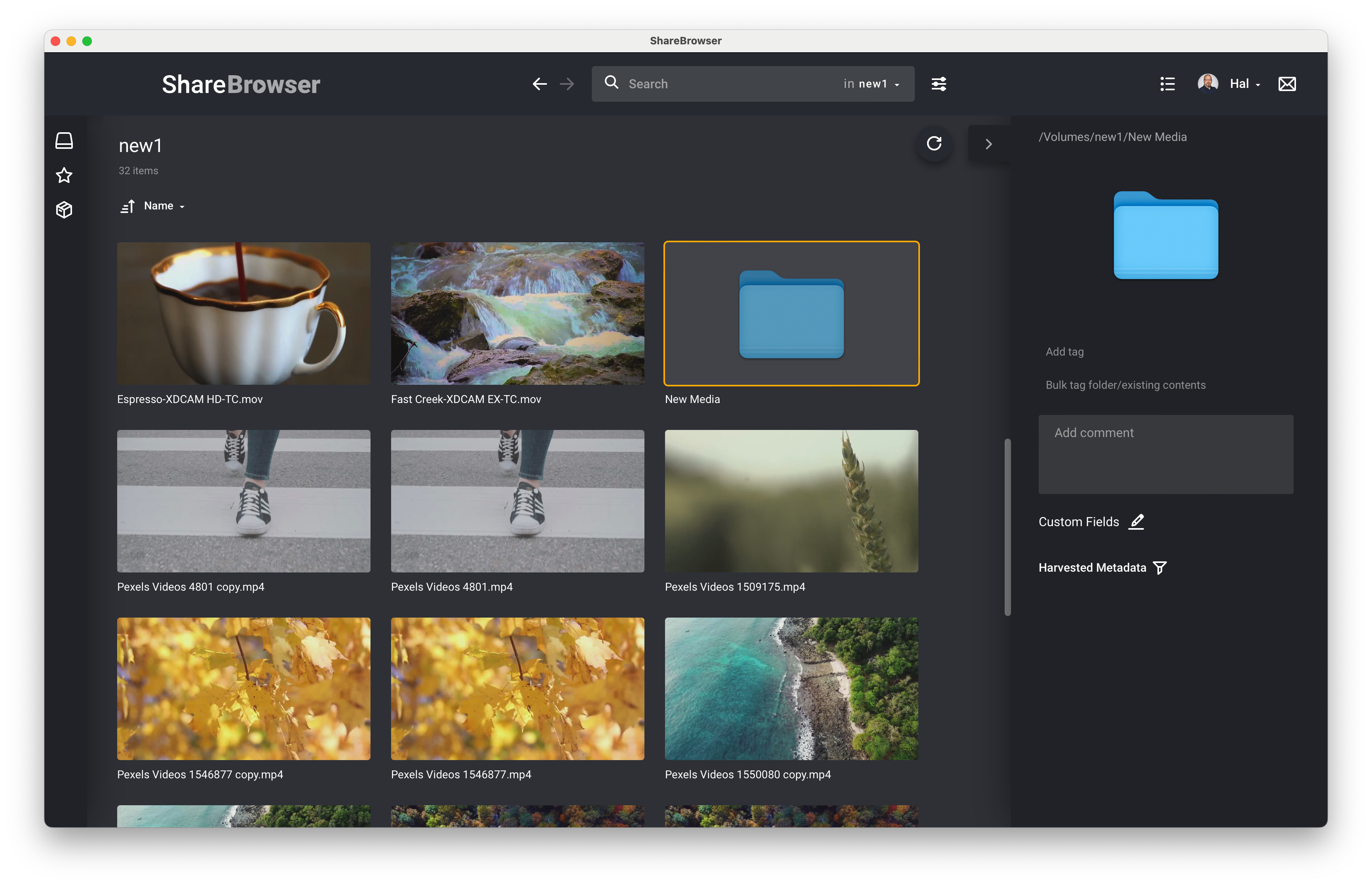The width and height of the screenshot is (1372, 886).
Task: Refresh the new1 folder listing
Action: click(x=934, y=143)
